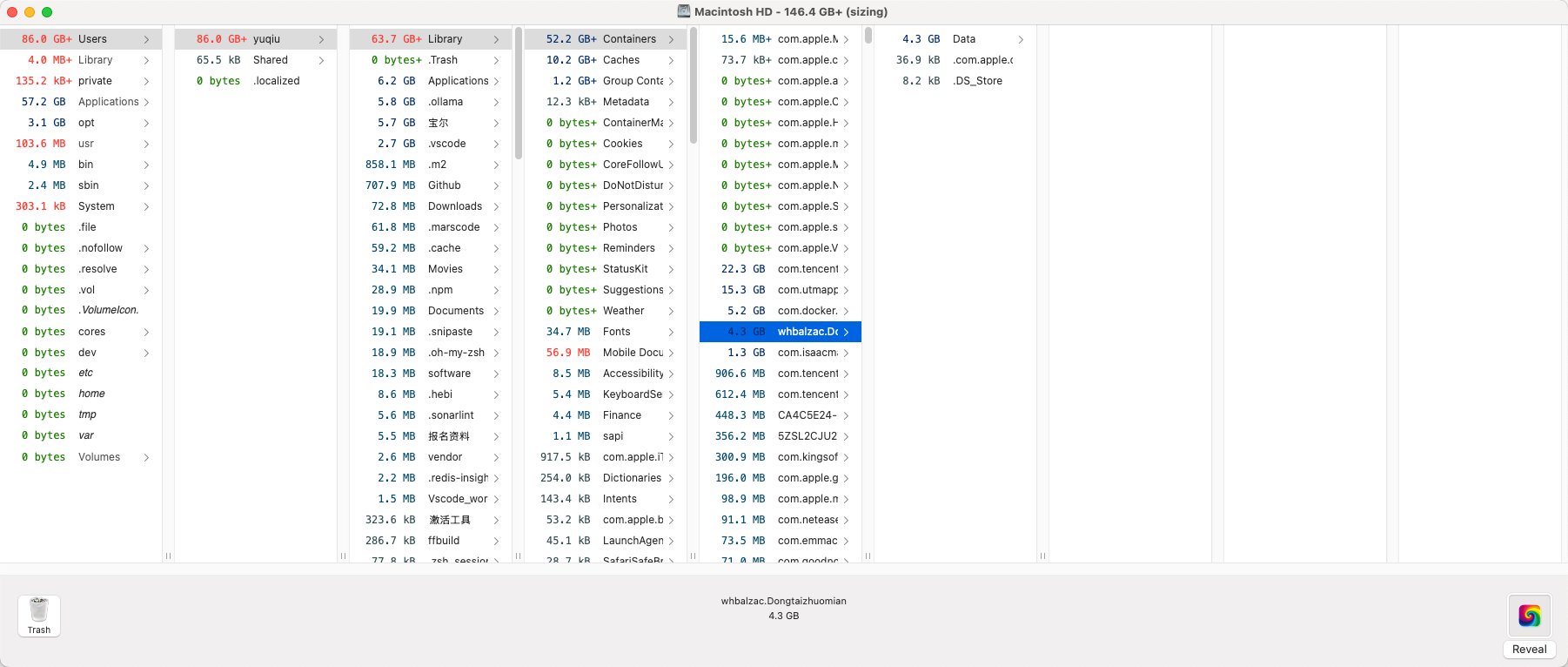Screen dimensions: 1568x667
Task: Select the .localized file row
Action: (x=256, y=81)
